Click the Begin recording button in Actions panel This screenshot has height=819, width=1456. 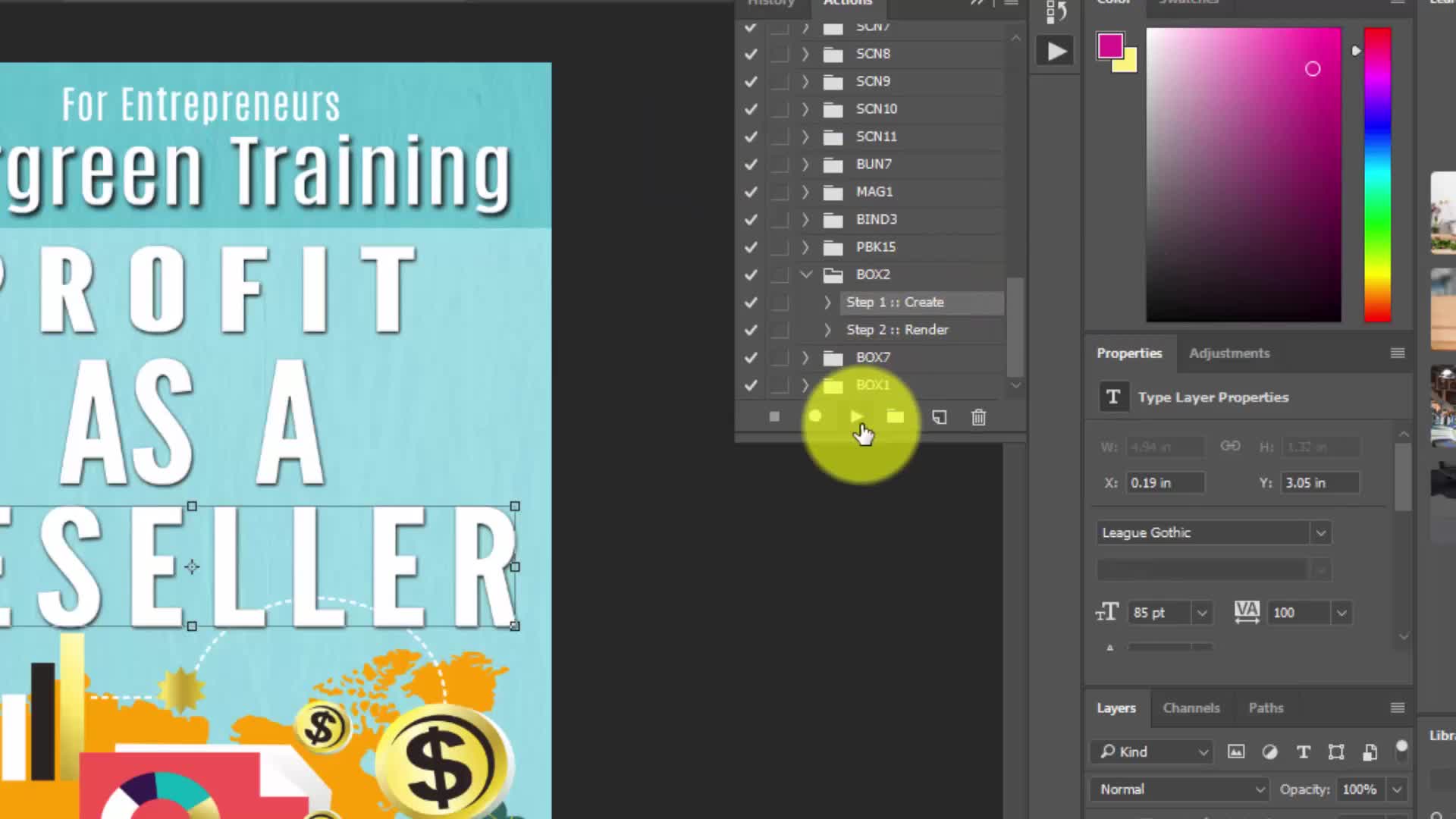(815, 416)
